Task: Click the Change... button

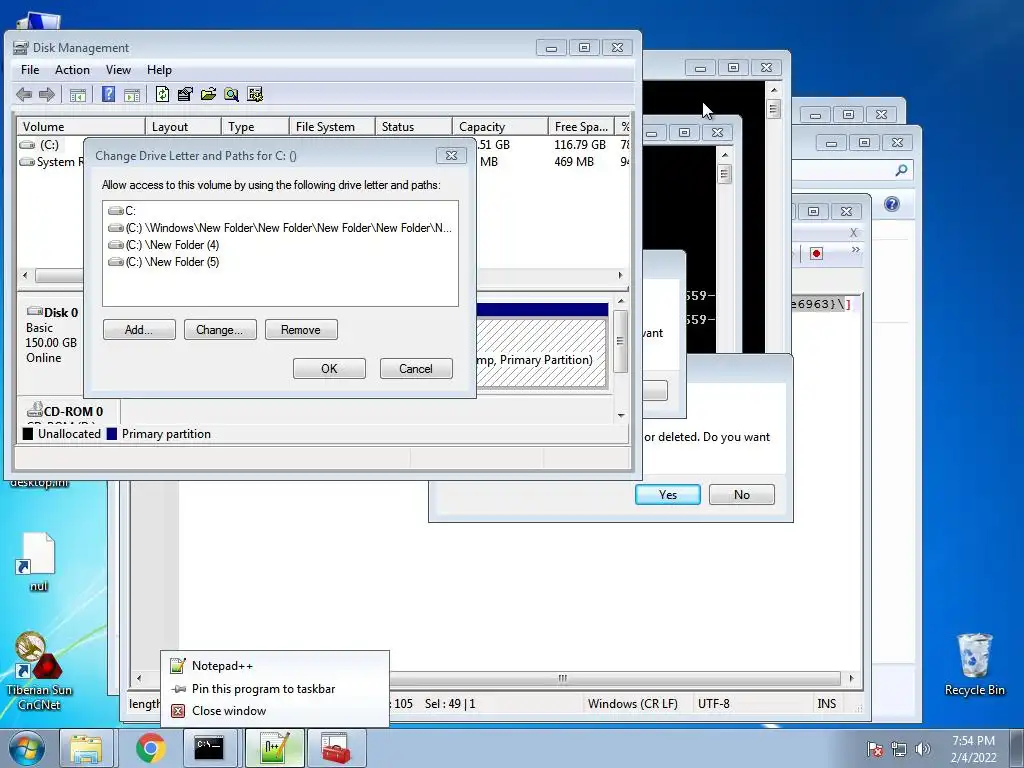Action: 220,330
